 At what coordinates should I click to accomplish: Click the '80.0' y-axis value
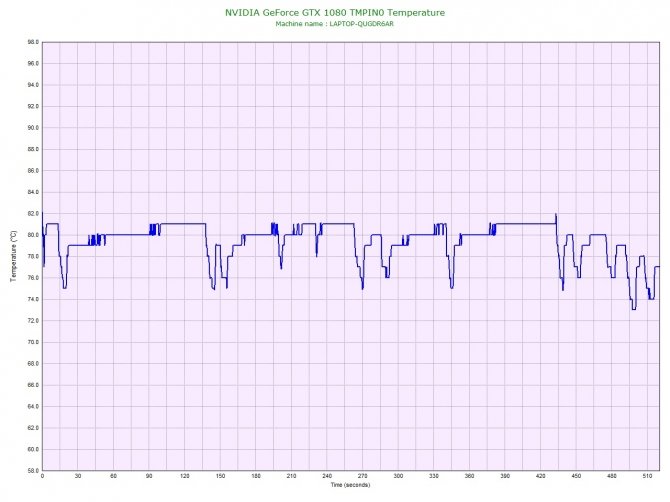[33, 235]
